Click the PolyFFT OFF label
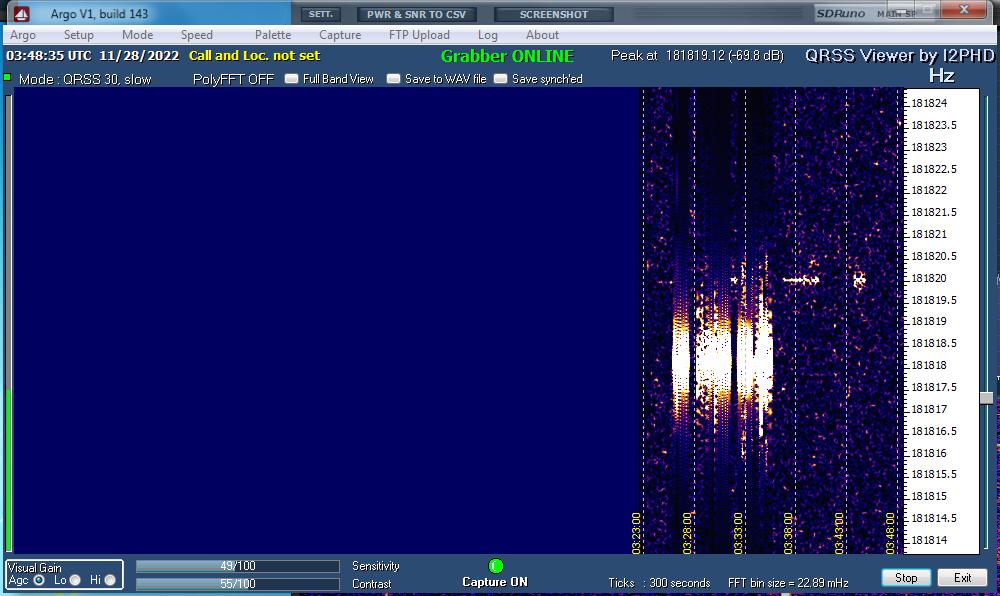The width and height of the screenshot is (1000, 596). click(x=233, y=79)
